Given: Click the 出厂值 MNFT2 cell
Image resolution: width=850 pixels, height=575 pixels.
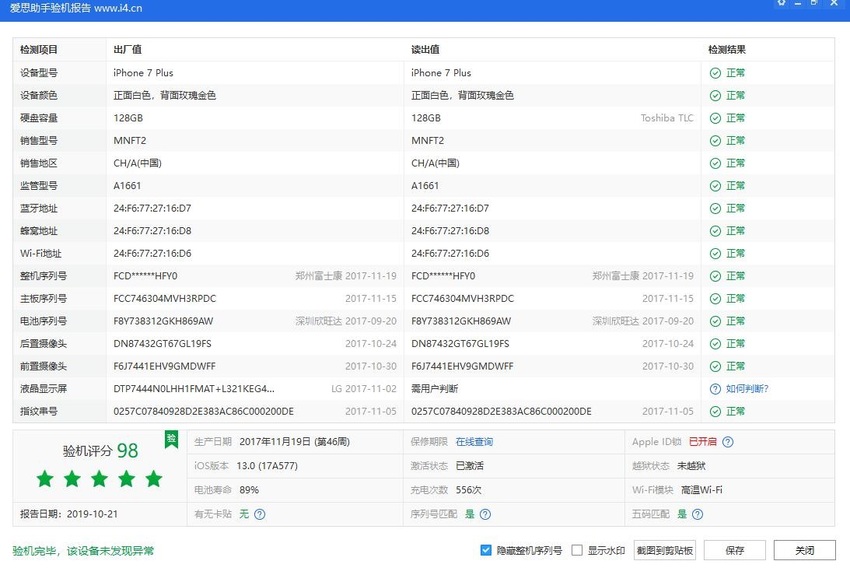Looking at the screenshot, I should point(130,141).
